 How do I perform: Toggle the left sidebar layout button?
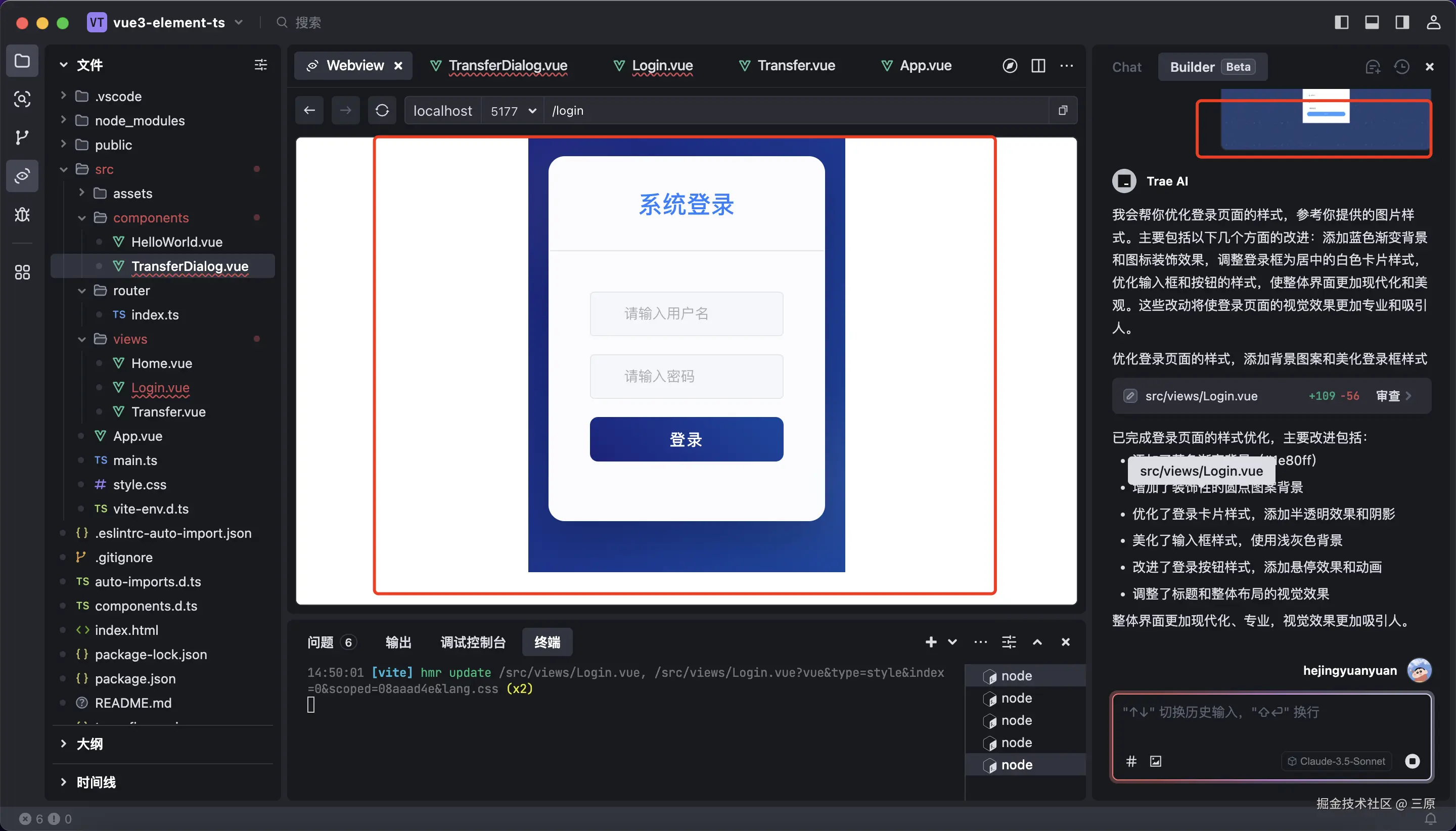point(1341,22)
